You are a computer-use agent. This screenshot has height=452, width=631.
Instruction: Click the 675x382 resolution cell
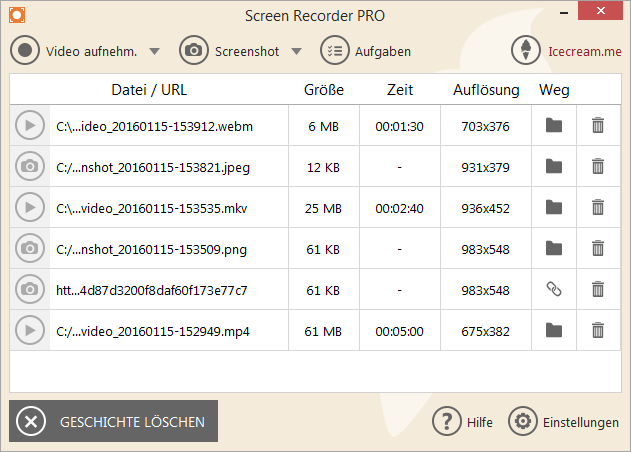tap(485, 332)
